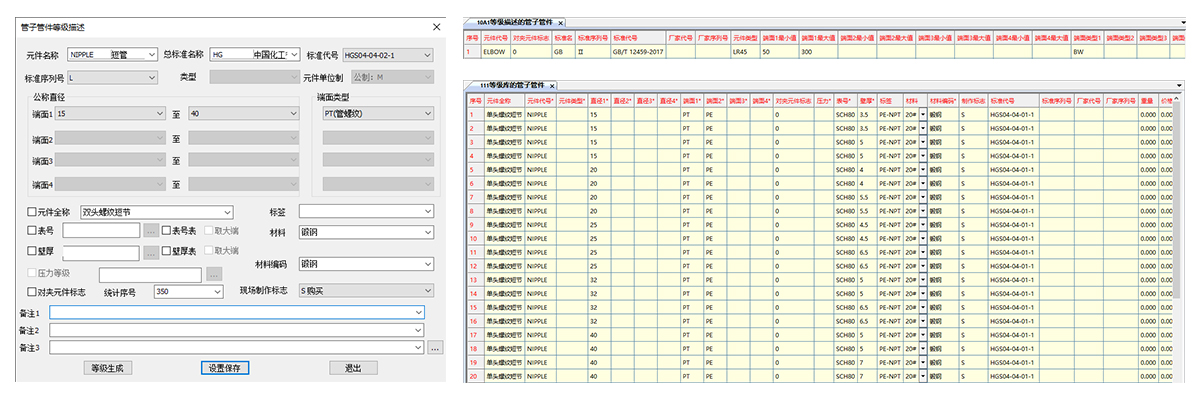Click the BW cell in 10A1 table

(1086, 51)
